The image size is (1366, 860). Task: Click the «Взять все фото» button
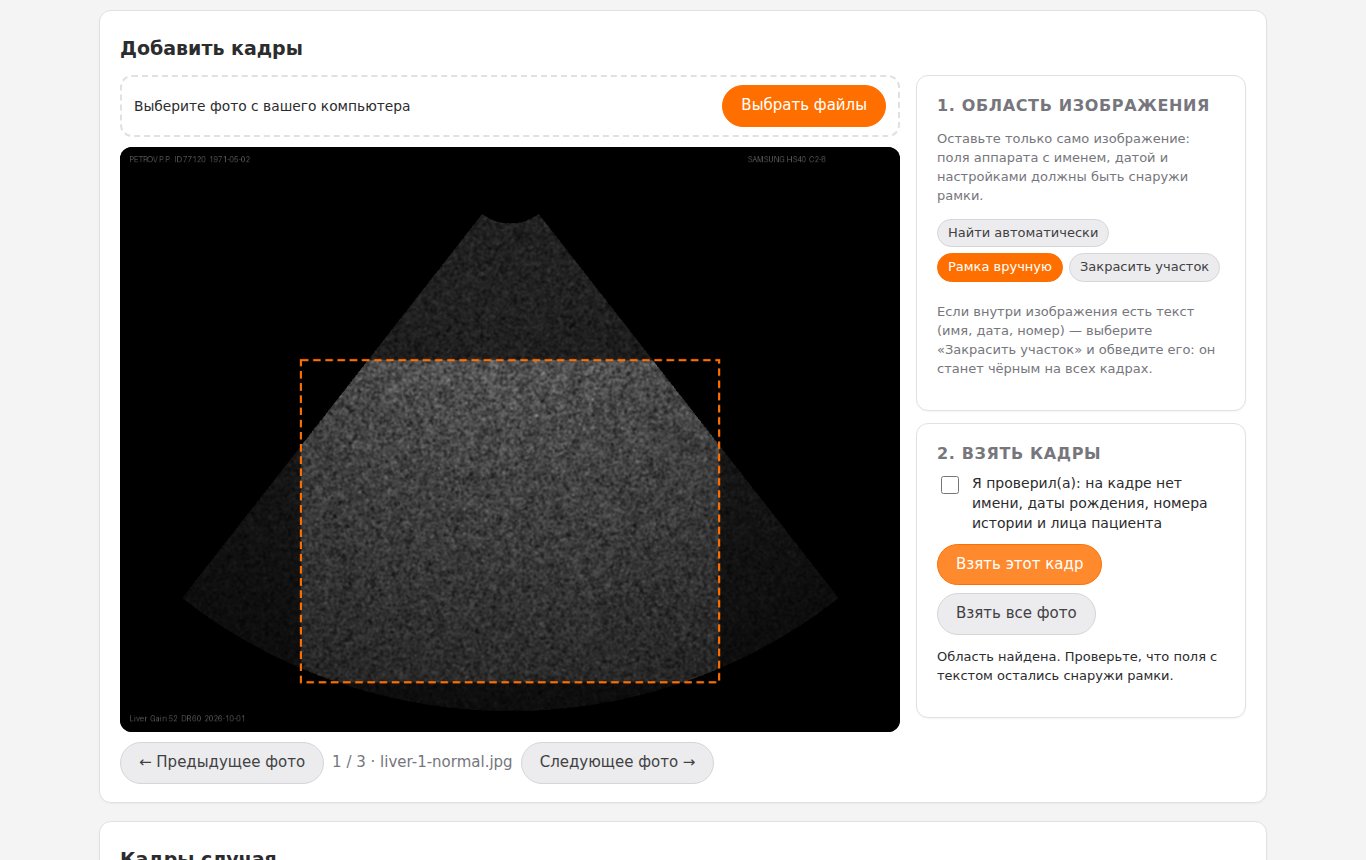(1016, 613)
